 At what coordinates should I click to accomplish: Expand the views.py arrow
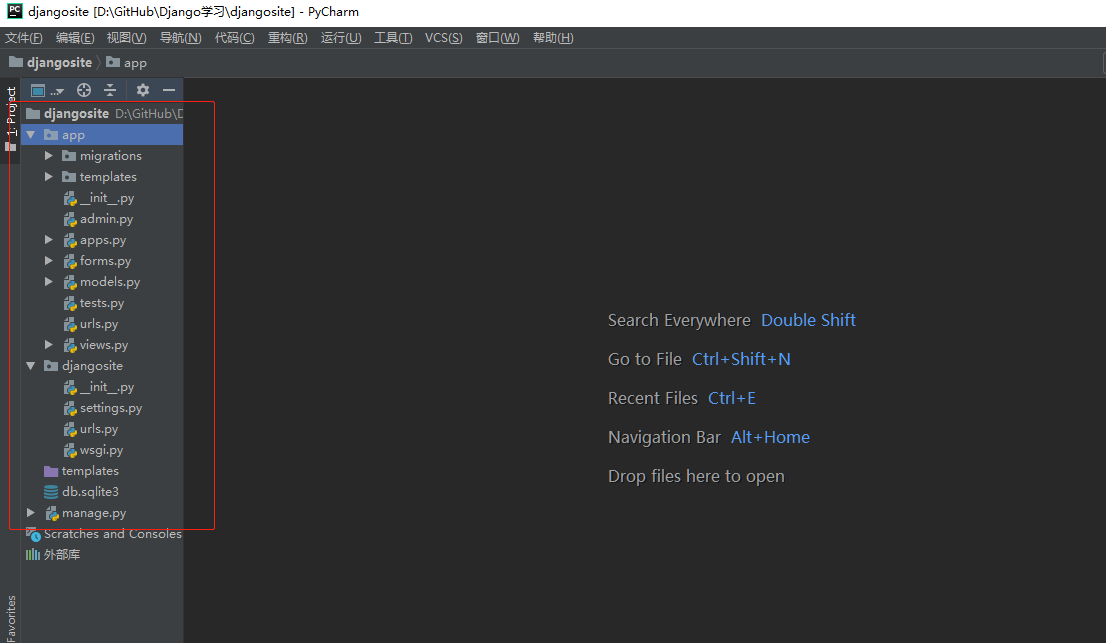click(x=49, y=345)
